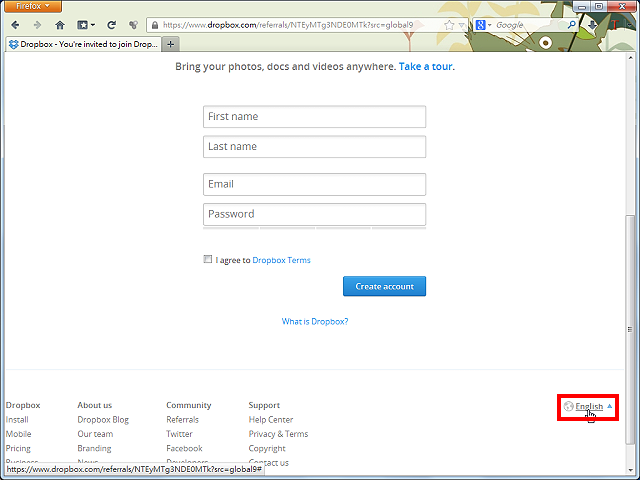Open the Firefox application menu

33,6
